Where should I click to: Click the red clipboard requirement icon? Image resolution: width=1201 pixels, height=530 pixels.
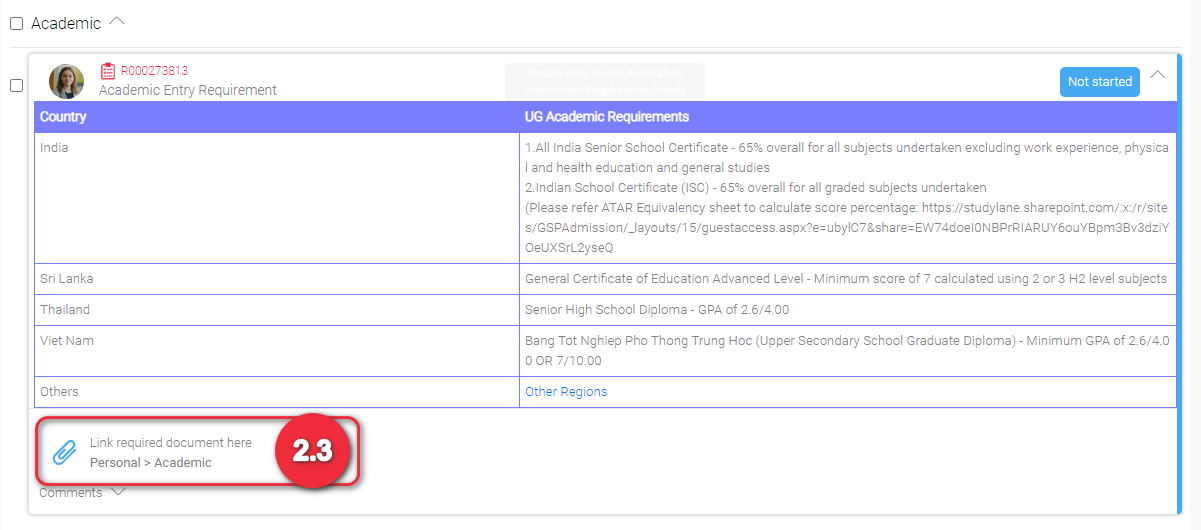(108, 71)
